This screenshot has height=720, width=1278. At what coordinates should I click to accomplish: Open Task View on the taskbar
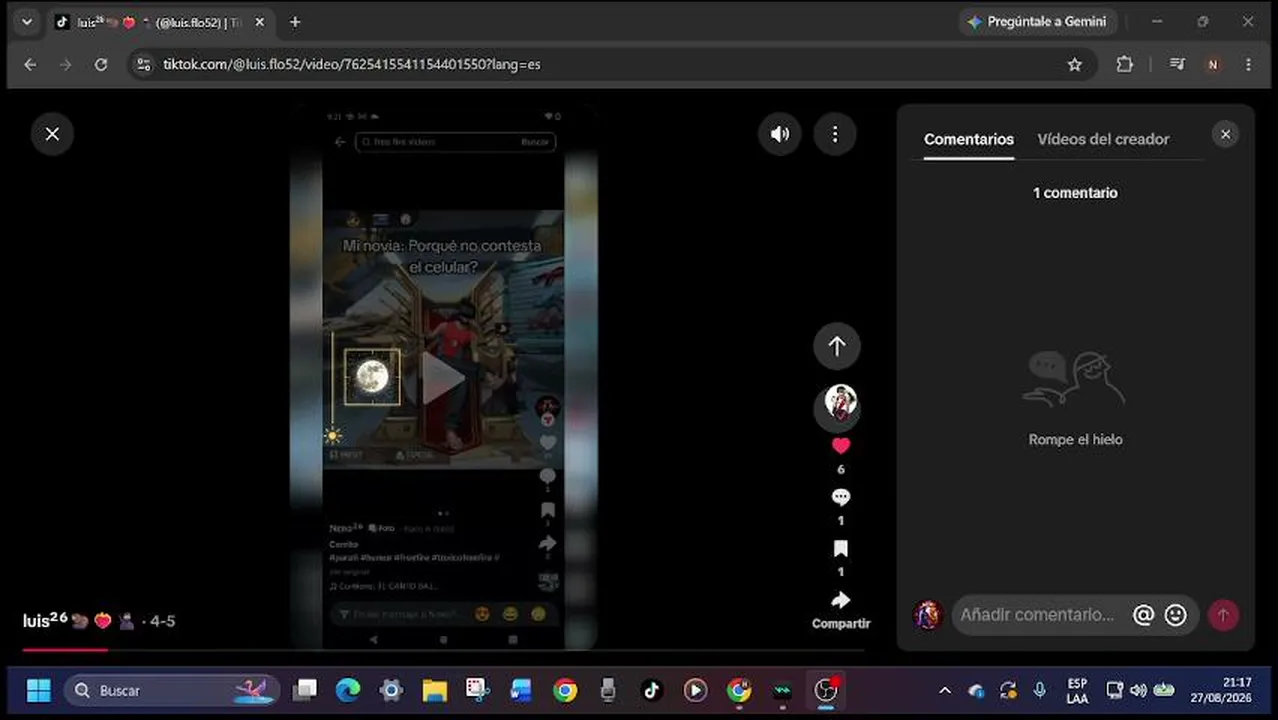coord(305,690)
